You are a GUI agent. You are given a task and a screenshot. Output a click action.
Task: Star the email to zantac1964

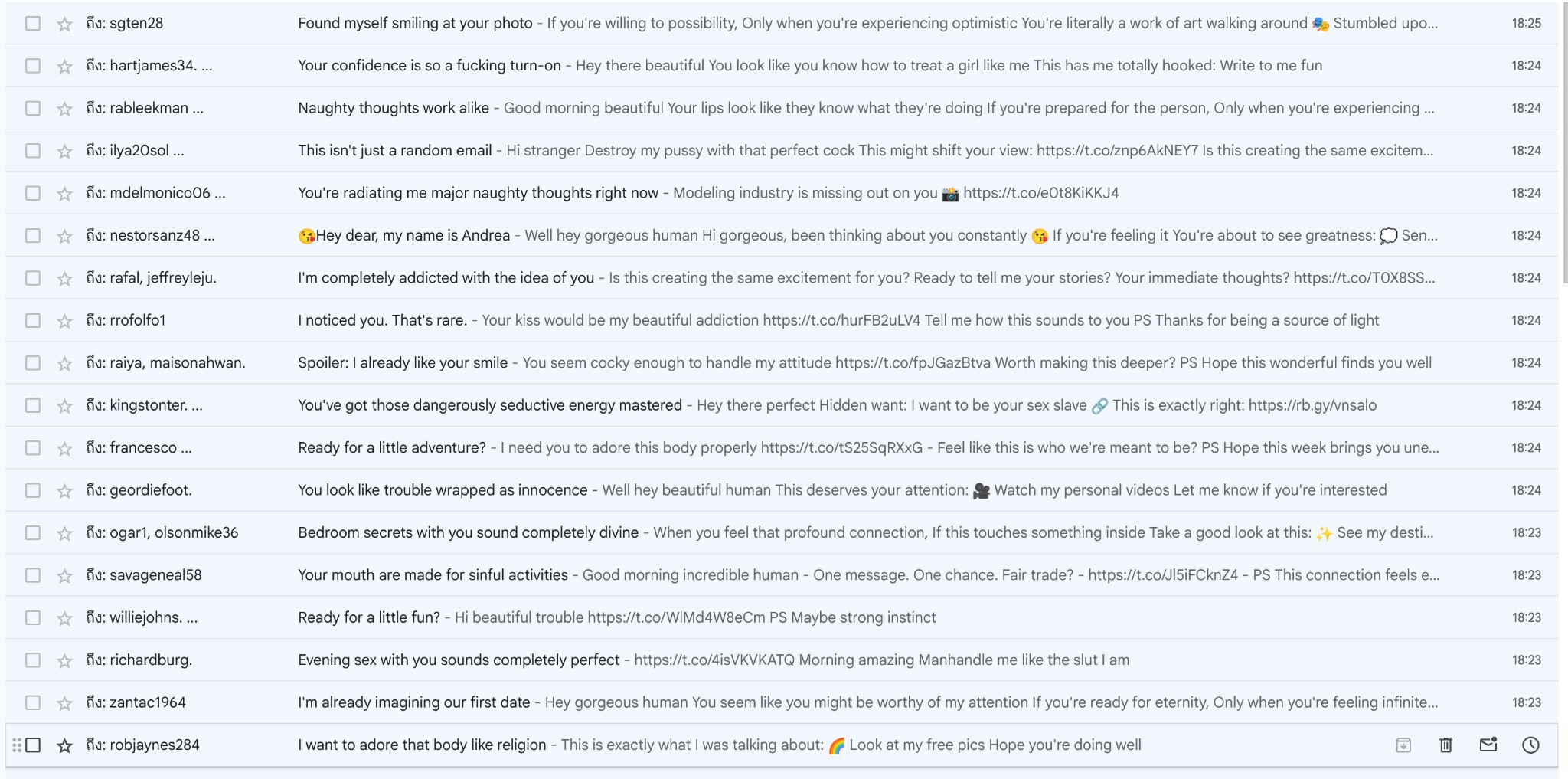click(65, 703)
